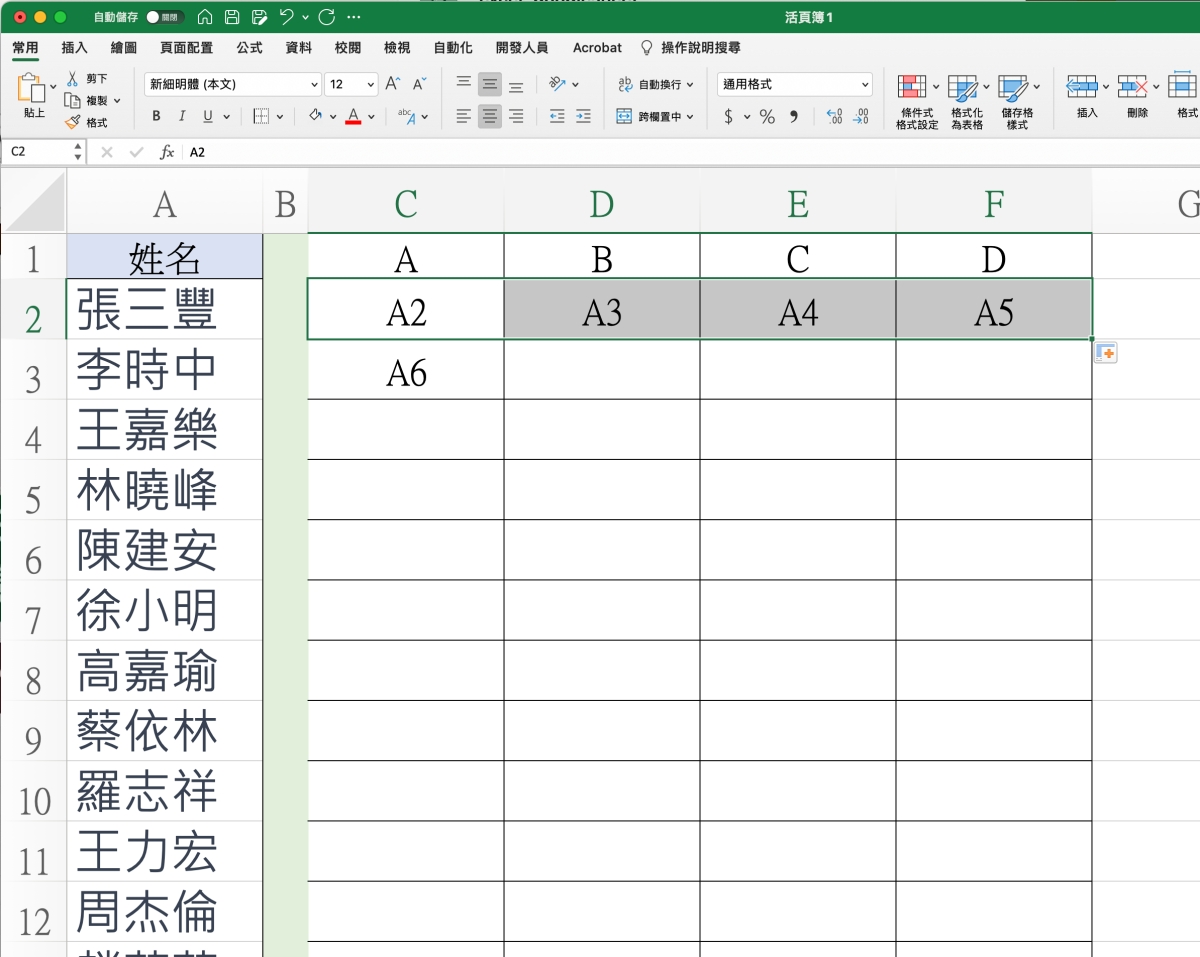Click the Home icon in title bar
Screen dimensions: 1200x957
pyautogui.click(x=205, y=17)
